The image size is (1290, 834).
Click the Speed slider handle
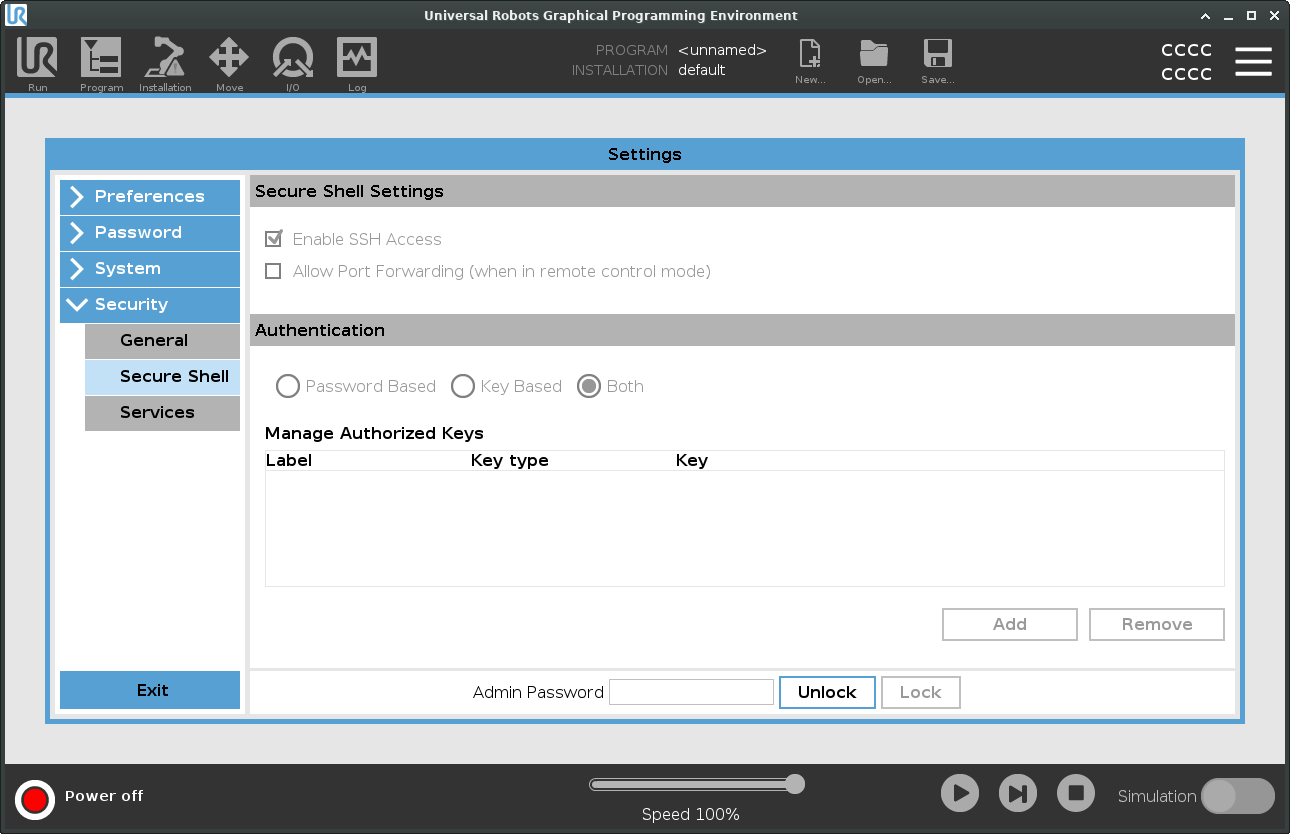point(795,784)
